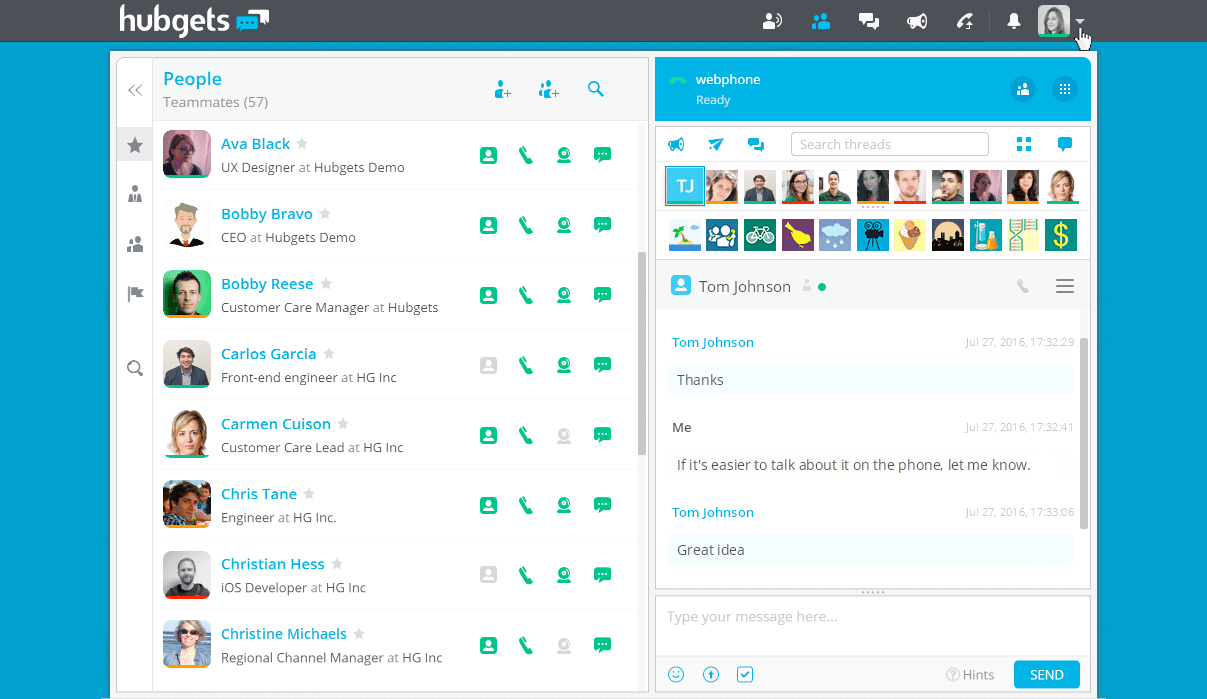The width and height of the screenshot is (1207, 699).
Task: Open the webphone dial pad
Action: click(x=1065, y=89)
